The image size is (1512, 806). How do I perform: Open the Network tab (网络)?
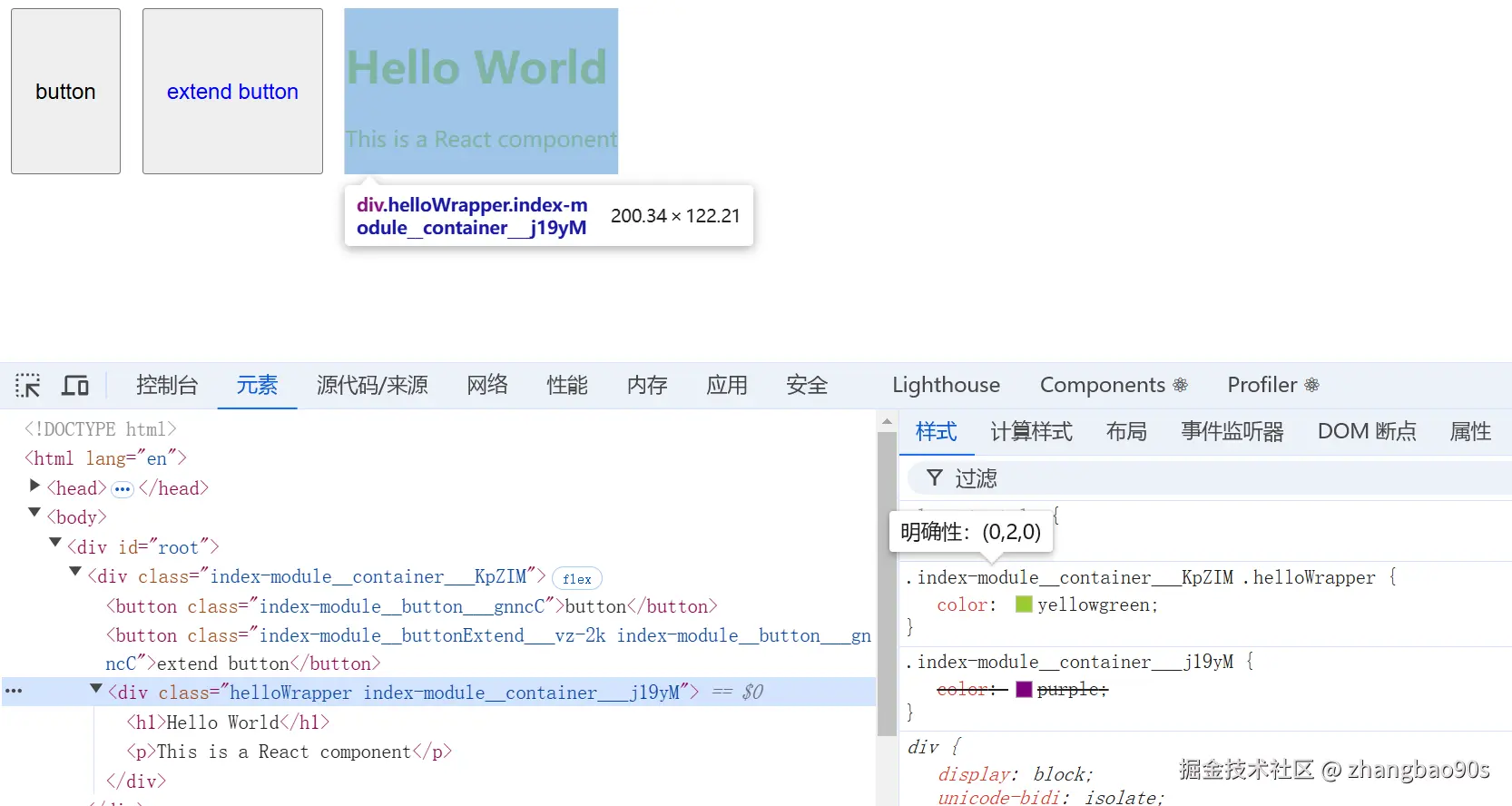[487, 385]
